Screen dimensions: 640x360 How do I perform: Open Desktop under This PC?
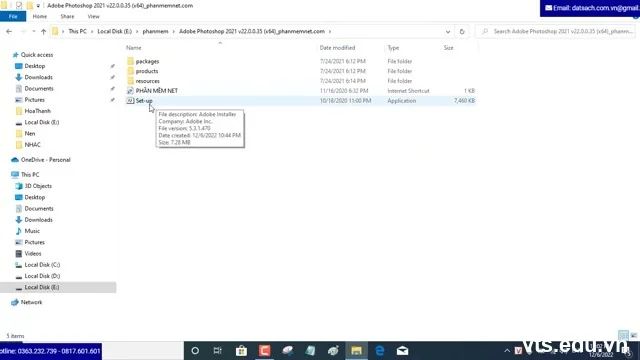(x=35, y=197)
